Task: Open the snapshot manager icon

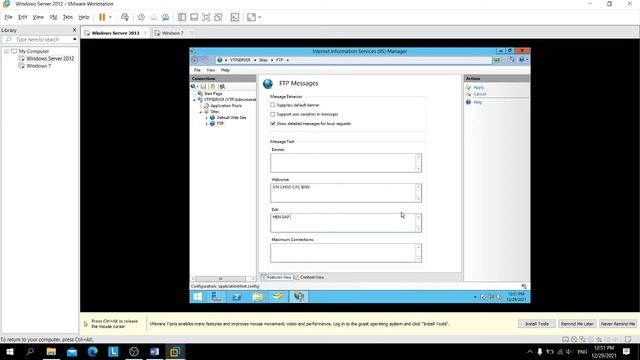Action: click(x=166, y=17)
